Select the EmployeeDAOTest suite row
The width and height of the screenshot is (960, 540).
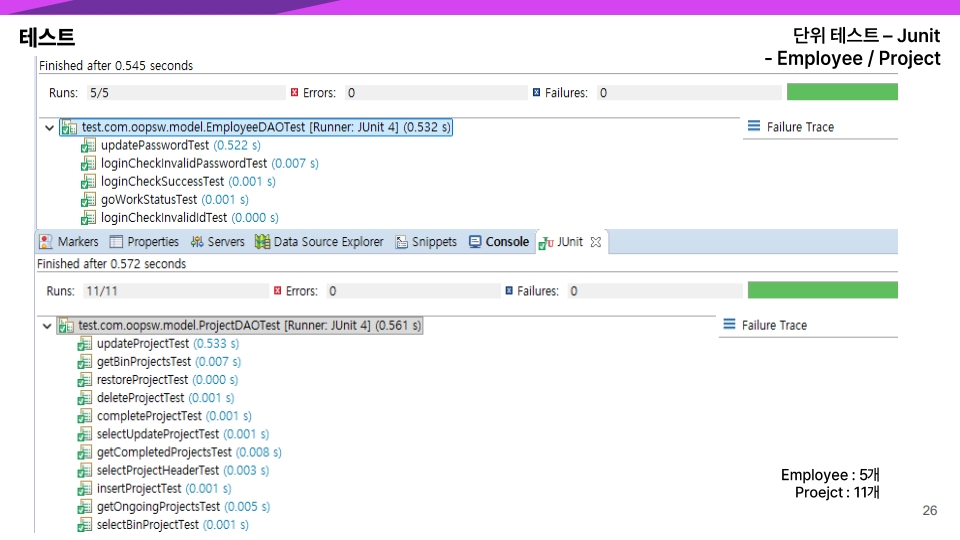[x=256, y=127]
